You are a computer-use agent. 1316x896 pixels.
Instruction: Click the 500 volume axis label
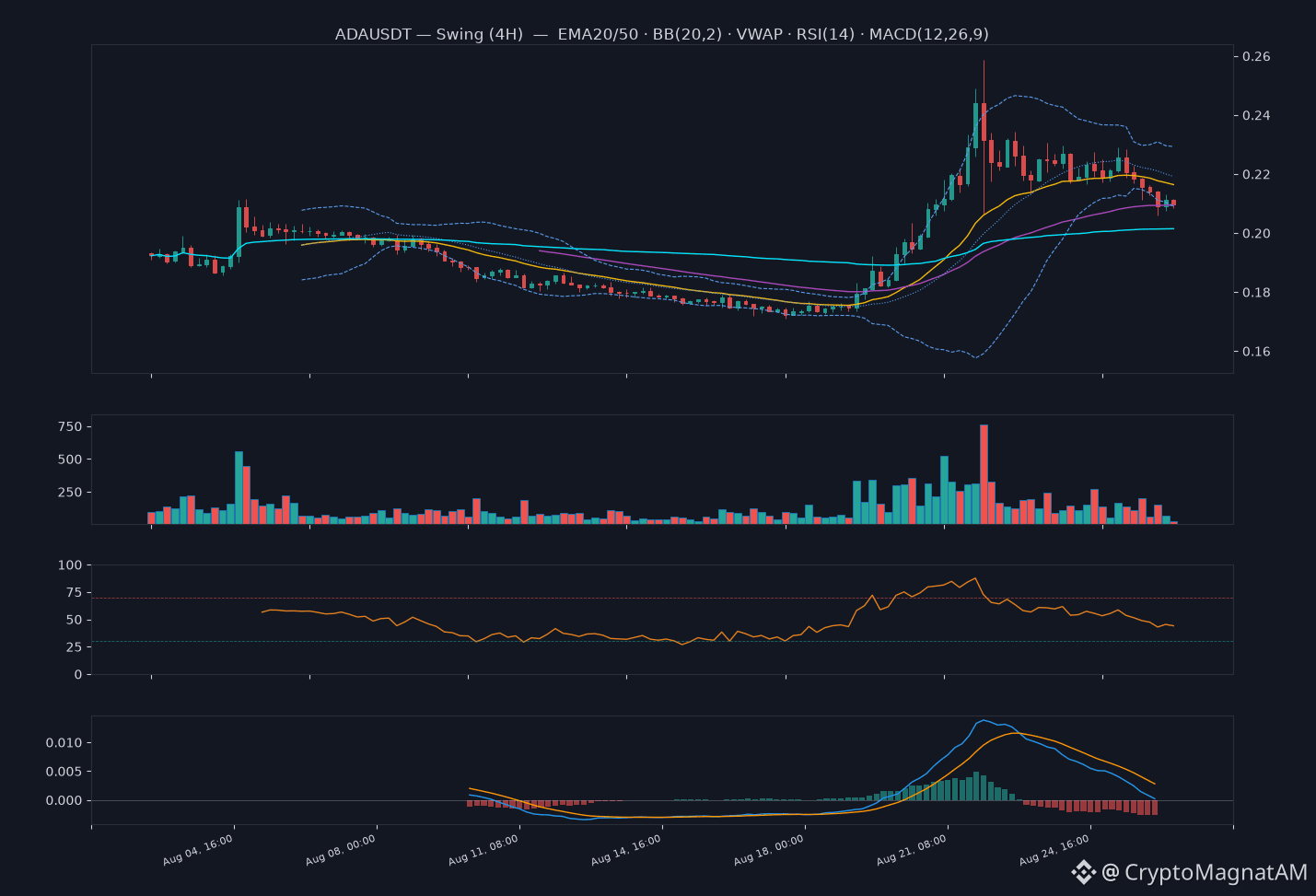point(70,460)
